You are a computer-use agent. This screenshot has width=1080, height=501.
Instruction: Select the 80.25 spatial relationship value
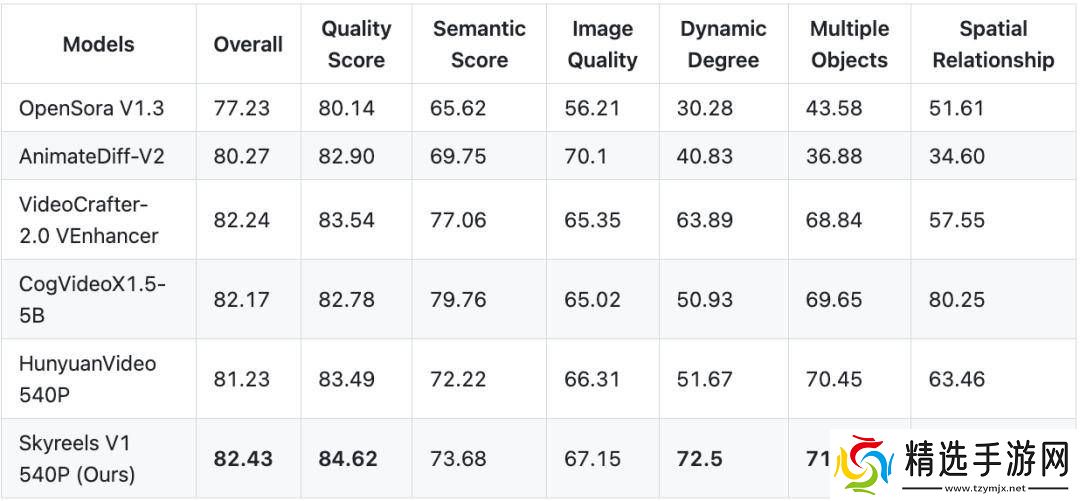[x=957, y=299]
